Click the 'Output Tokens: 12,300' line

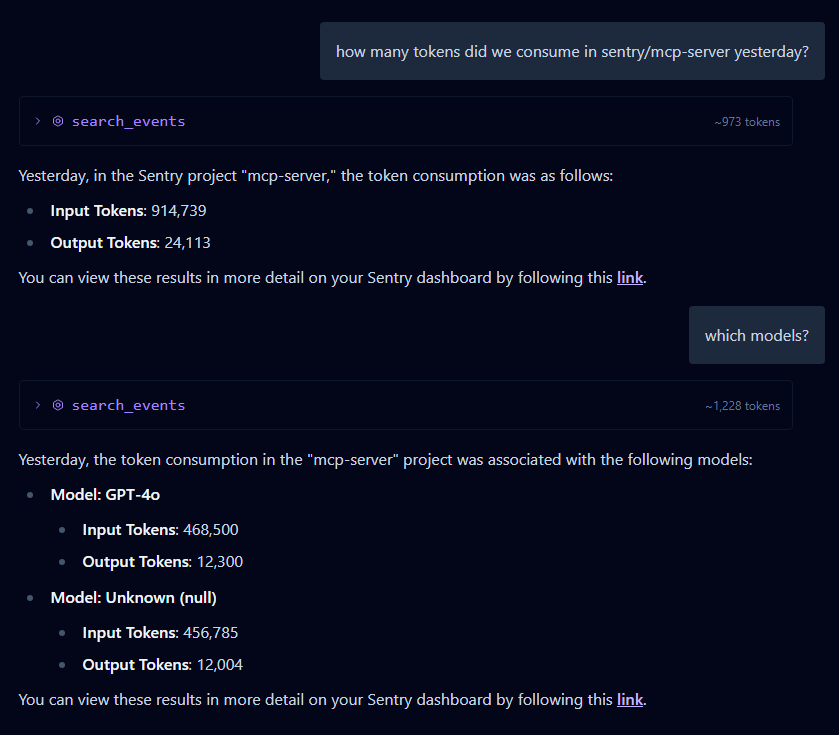click(163, 562)
